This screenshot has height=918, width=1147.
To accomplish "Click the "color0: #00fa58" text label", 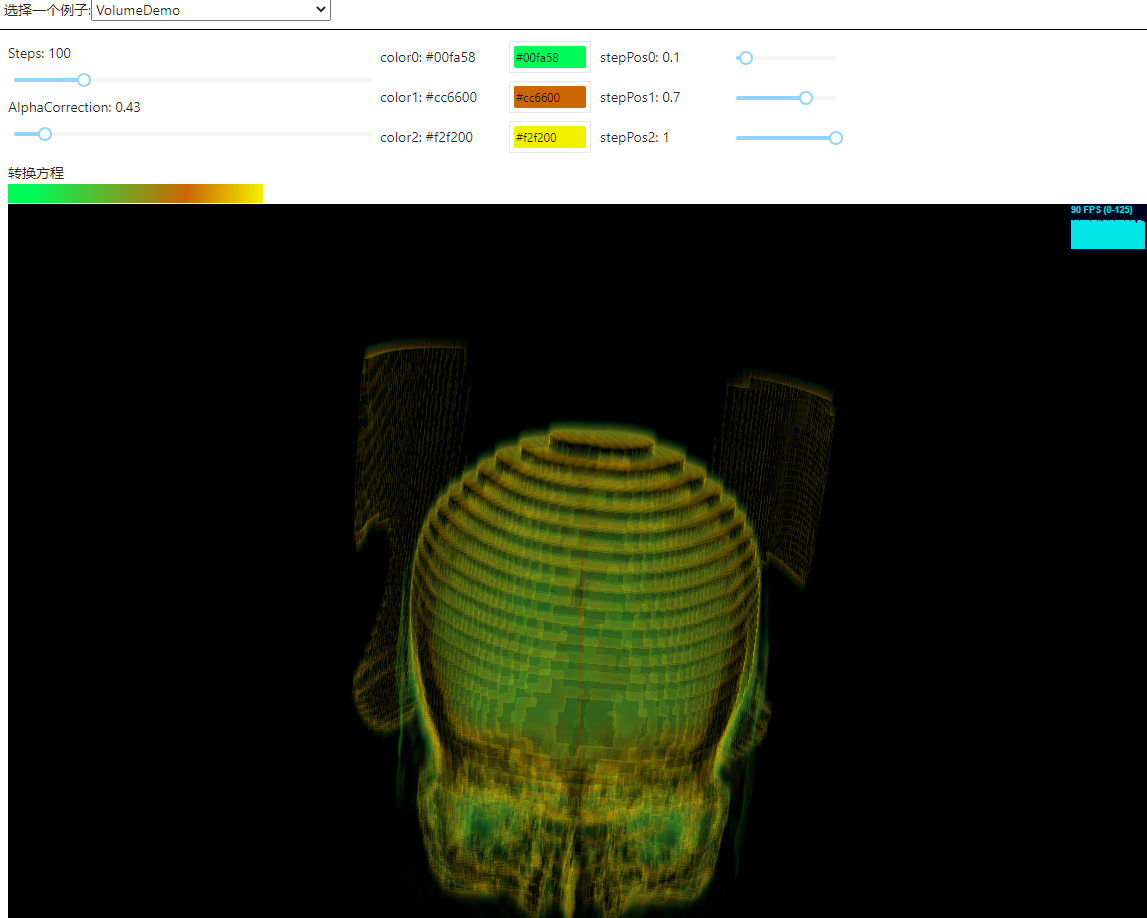I will point(428,57).
